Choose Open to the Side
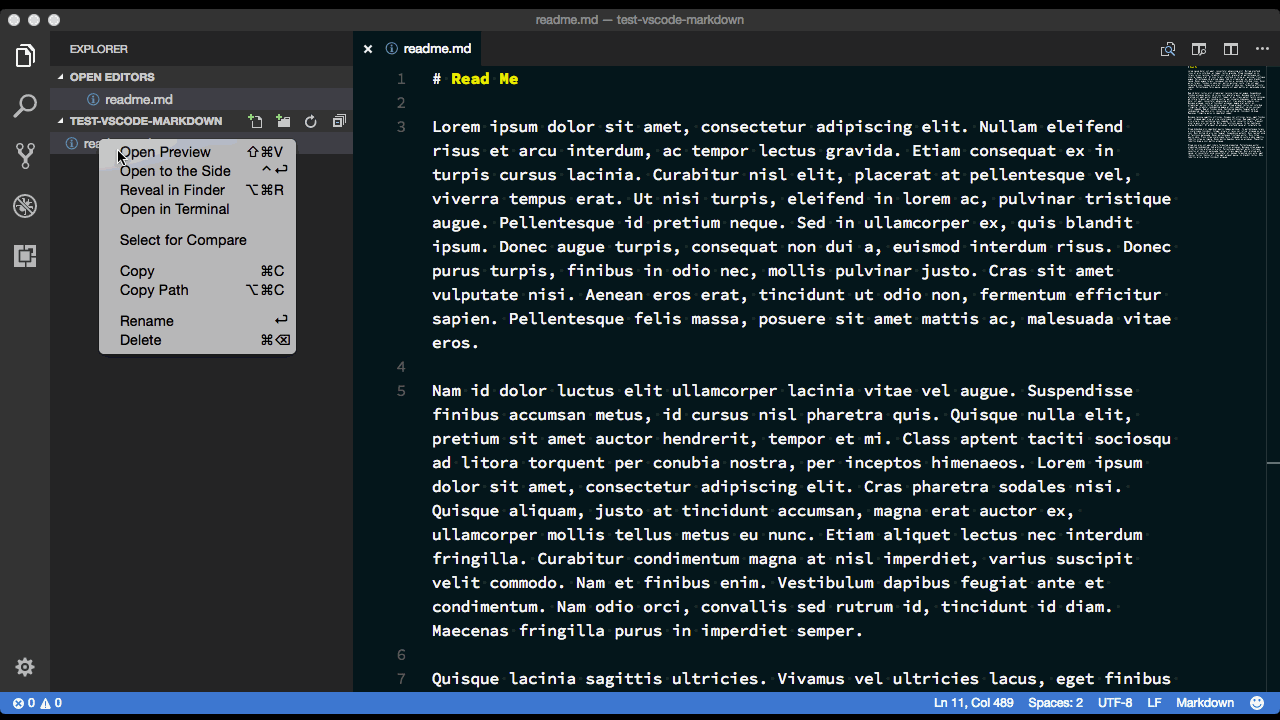The height and width of the screenshot is (720, 1280). click(197, 171)
